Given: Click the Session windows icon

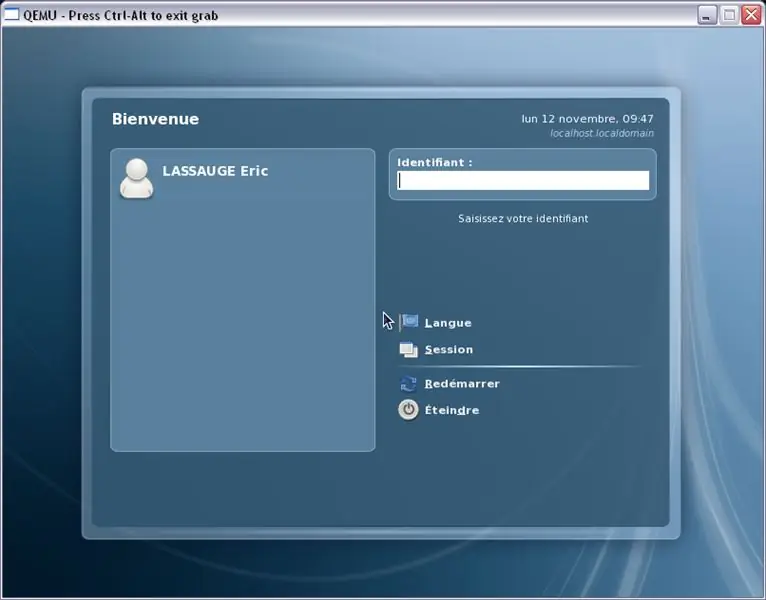Looking at the screenshot, I should coord(408,349).
